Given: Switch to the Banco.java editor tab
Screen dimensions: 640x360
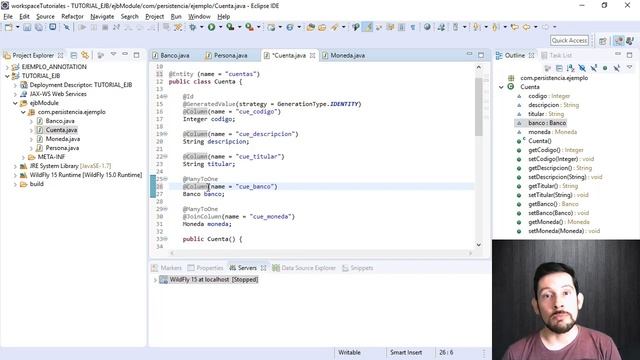Looking at the screenshot, I should click(171, 56).
